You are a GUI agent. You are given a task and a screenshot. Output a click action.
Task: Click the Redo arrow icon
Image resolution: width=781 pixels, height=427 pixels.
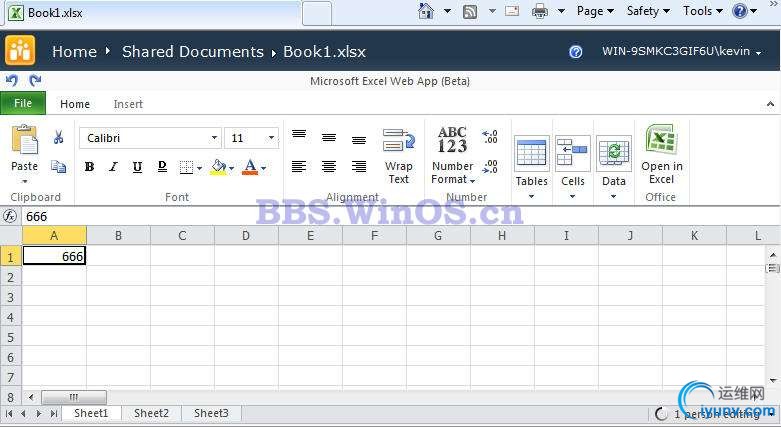pyautogui.click(x=35, y=80)
